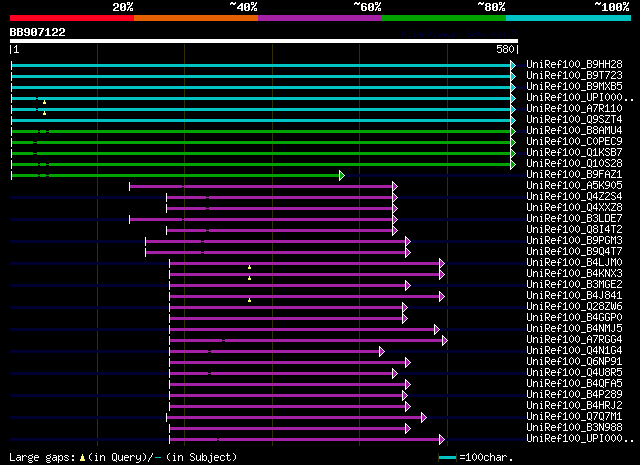Click yellow query-gap symbol in the legend
The height and width of the screenshot is (465, 640).
coord(82,458)
